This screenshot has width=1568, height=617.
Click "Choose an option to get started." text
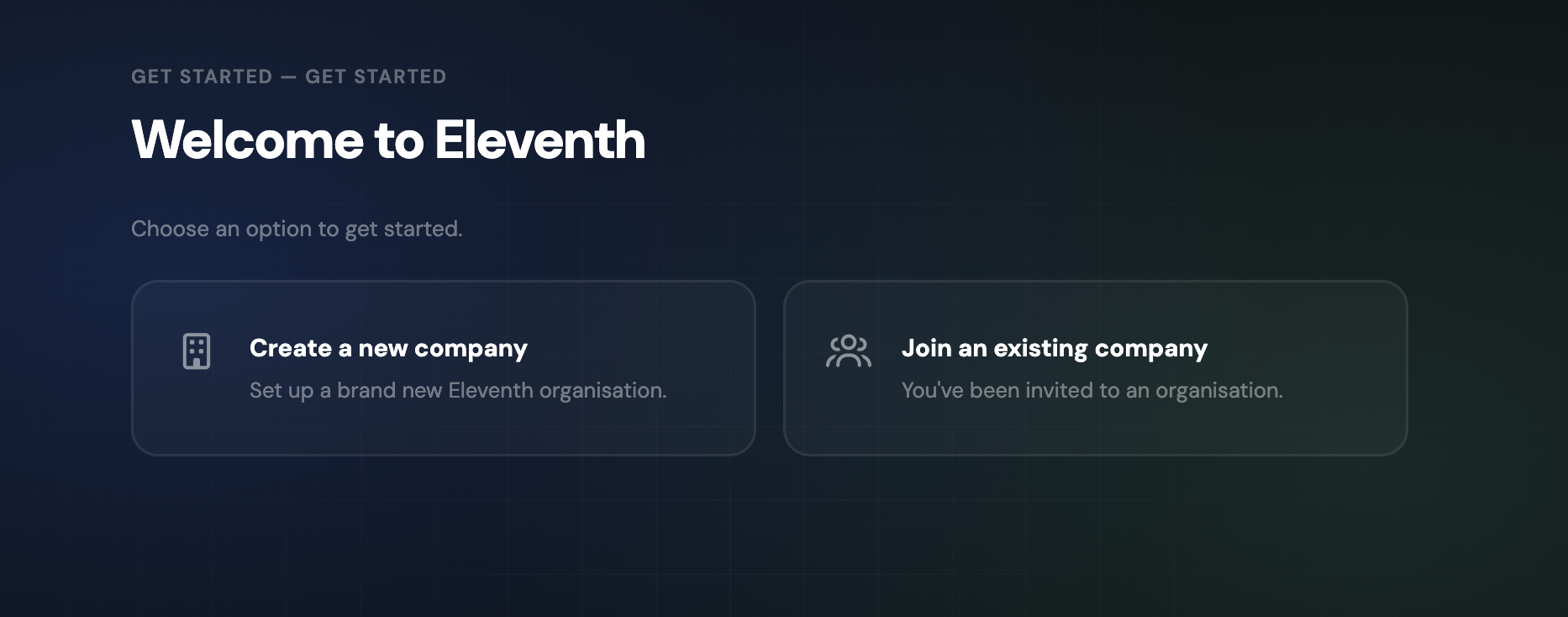(x=297, y=229)
